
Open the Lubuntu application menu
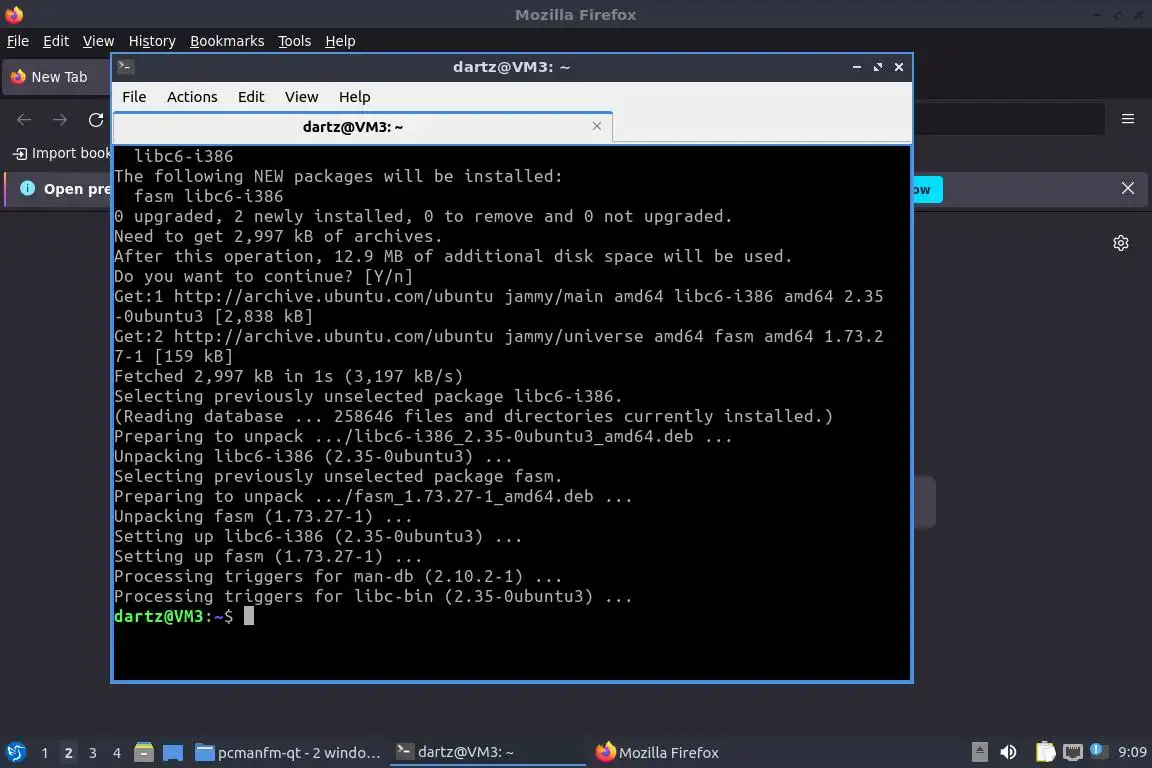pos(15,752)
